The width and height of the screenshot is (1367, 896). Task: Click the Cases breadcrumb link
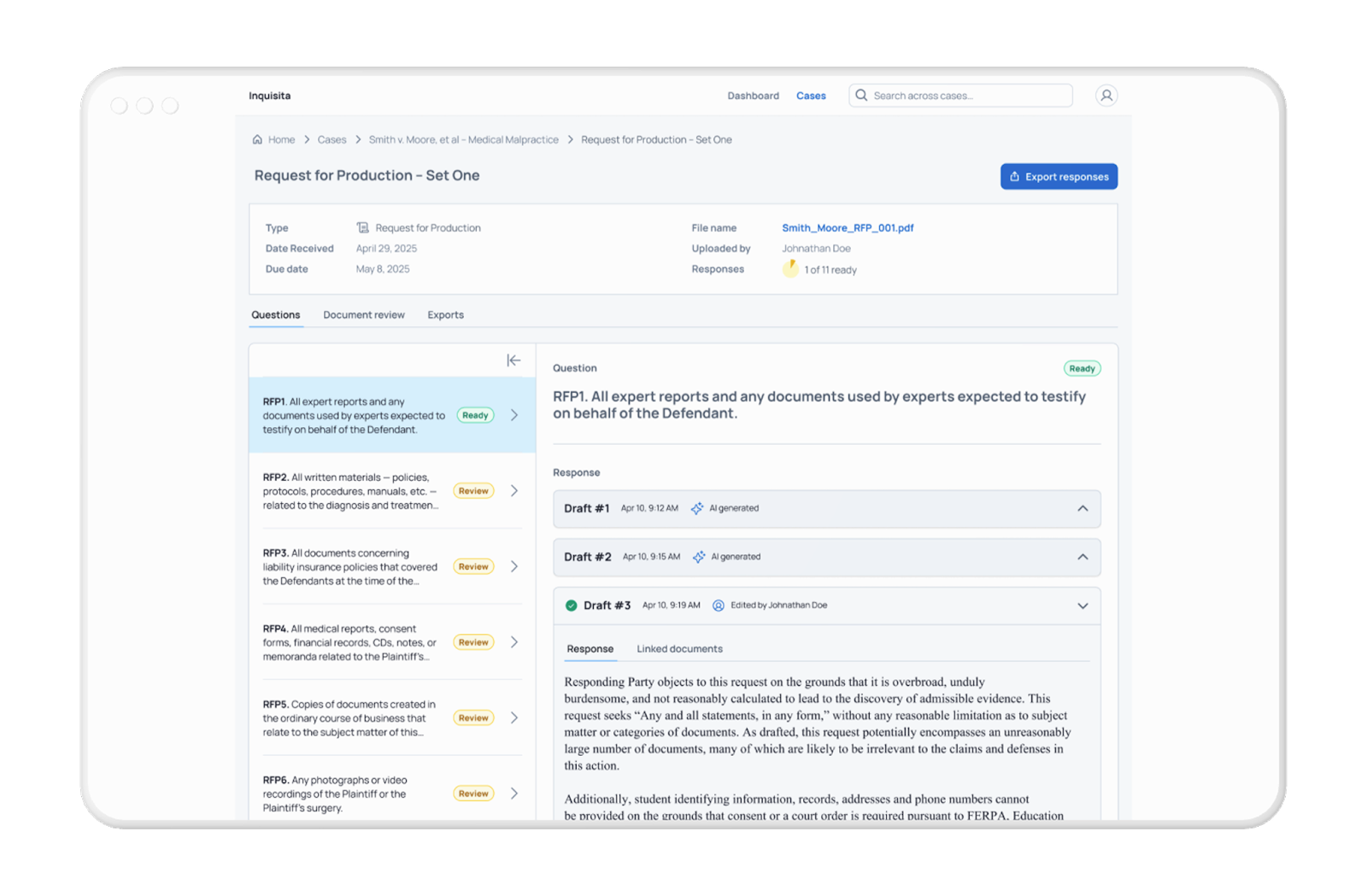(x=331, y=139)
